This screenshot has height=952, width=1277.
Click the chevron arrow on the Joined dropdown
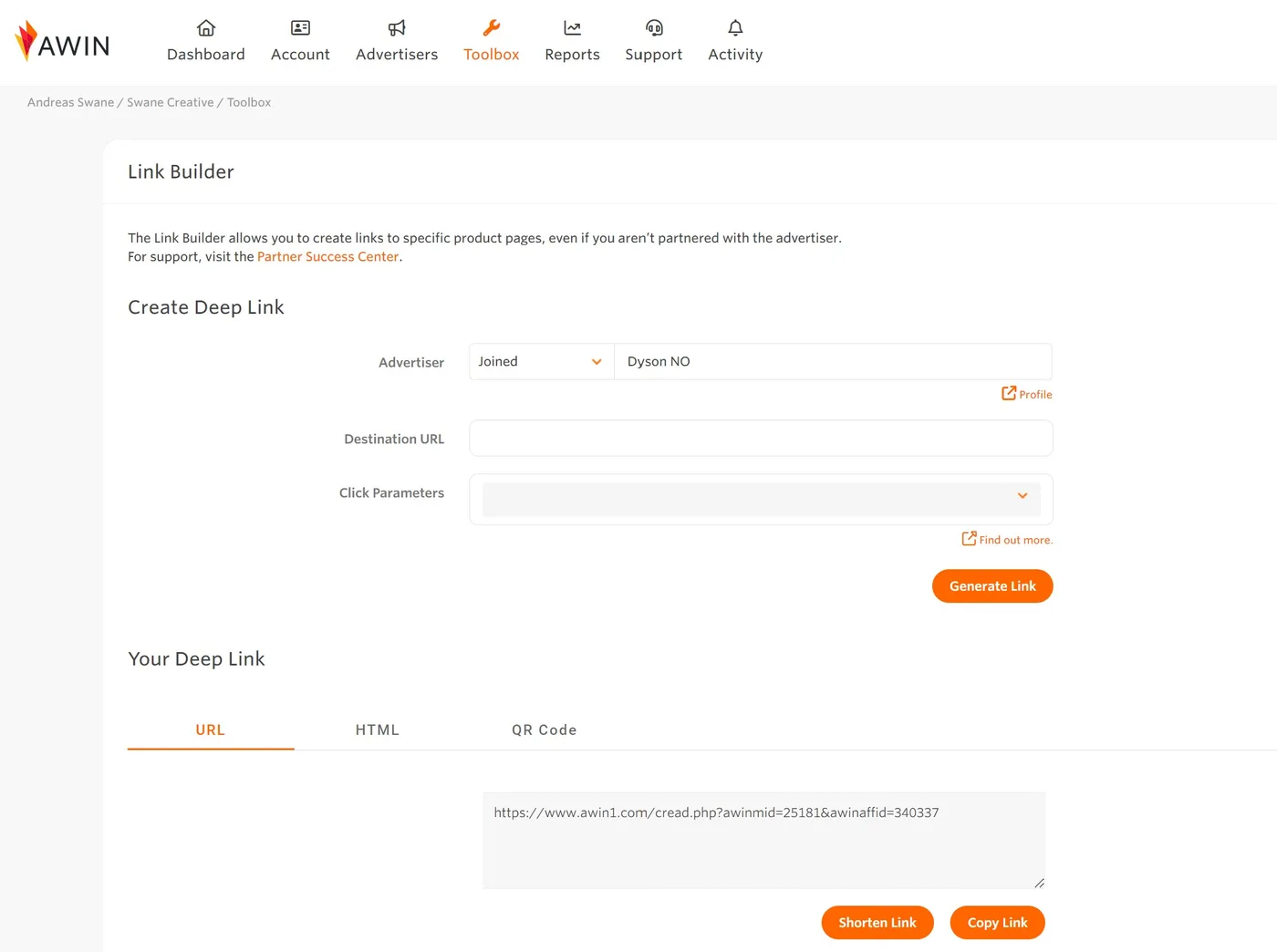point(597,362)
